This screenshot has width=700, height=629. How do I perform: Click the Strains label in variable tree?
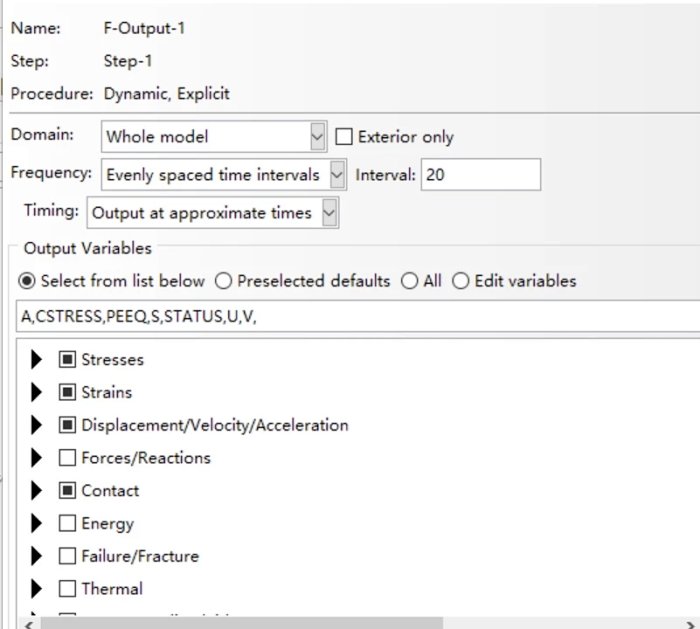coord(107,392)
